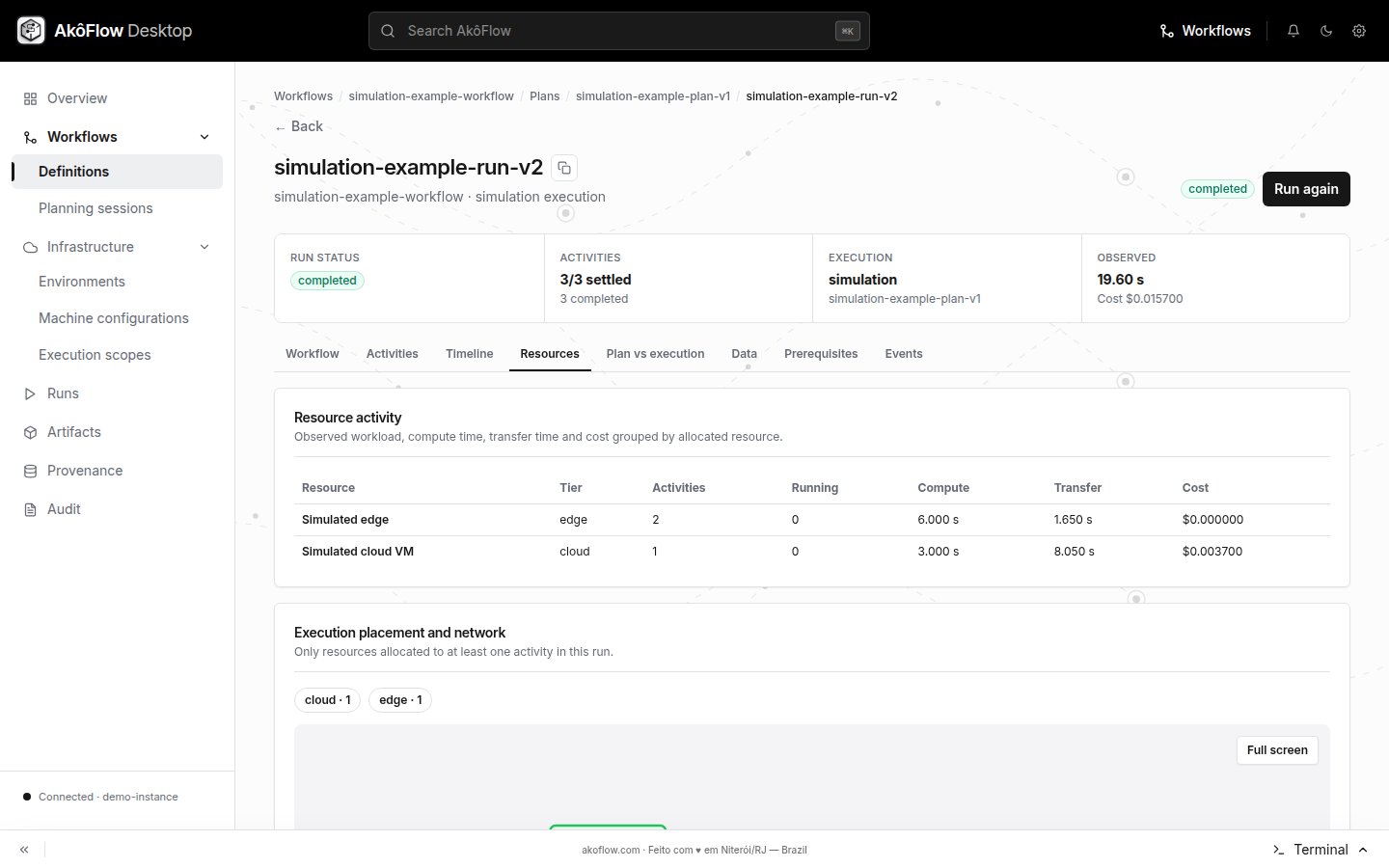
Task: Collapse the sidebar with the double-chevron
Action: point(24,850)
